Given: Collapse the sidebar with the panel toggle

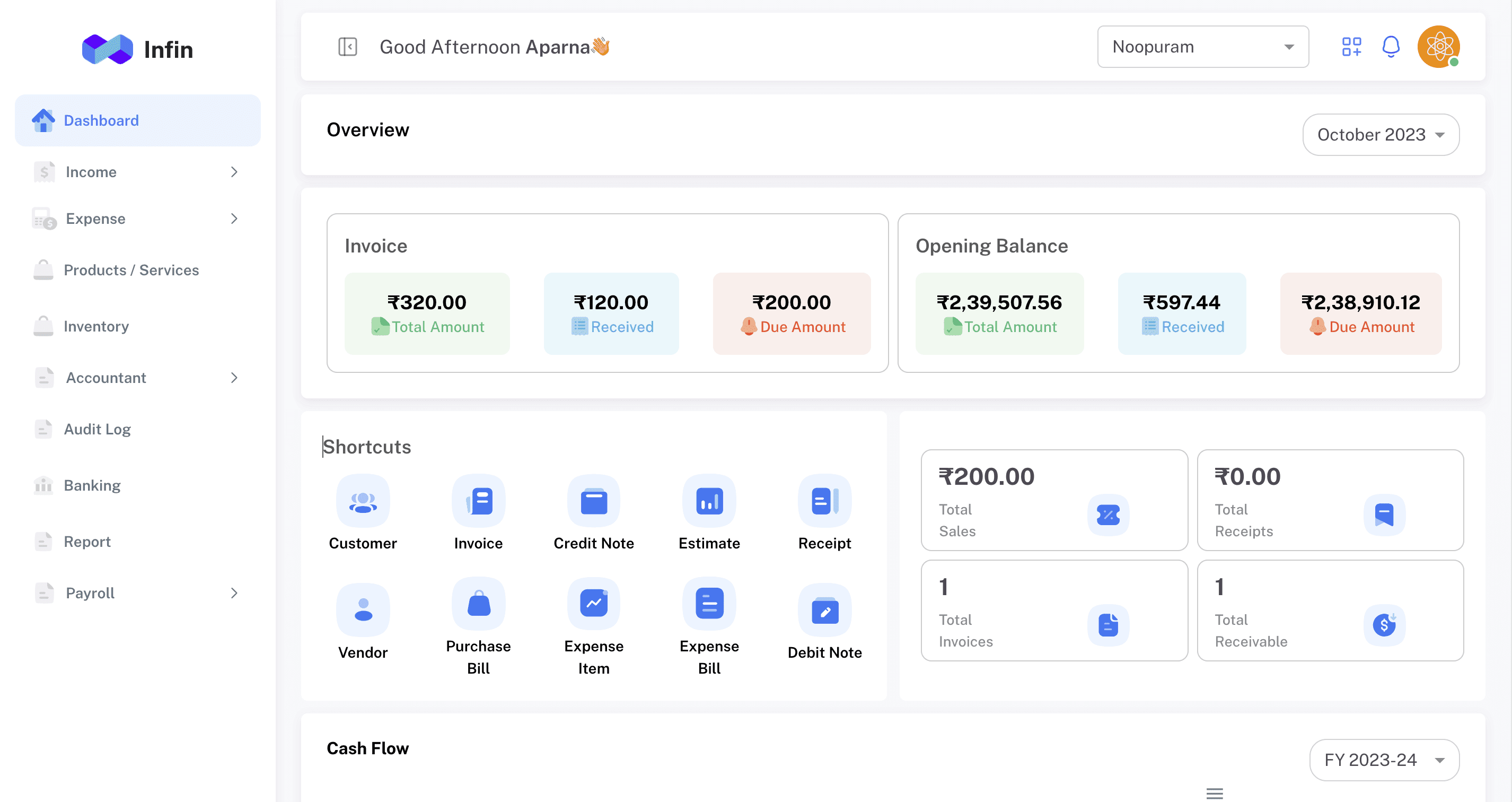Looking at the screenshot, I should (348, 46).
